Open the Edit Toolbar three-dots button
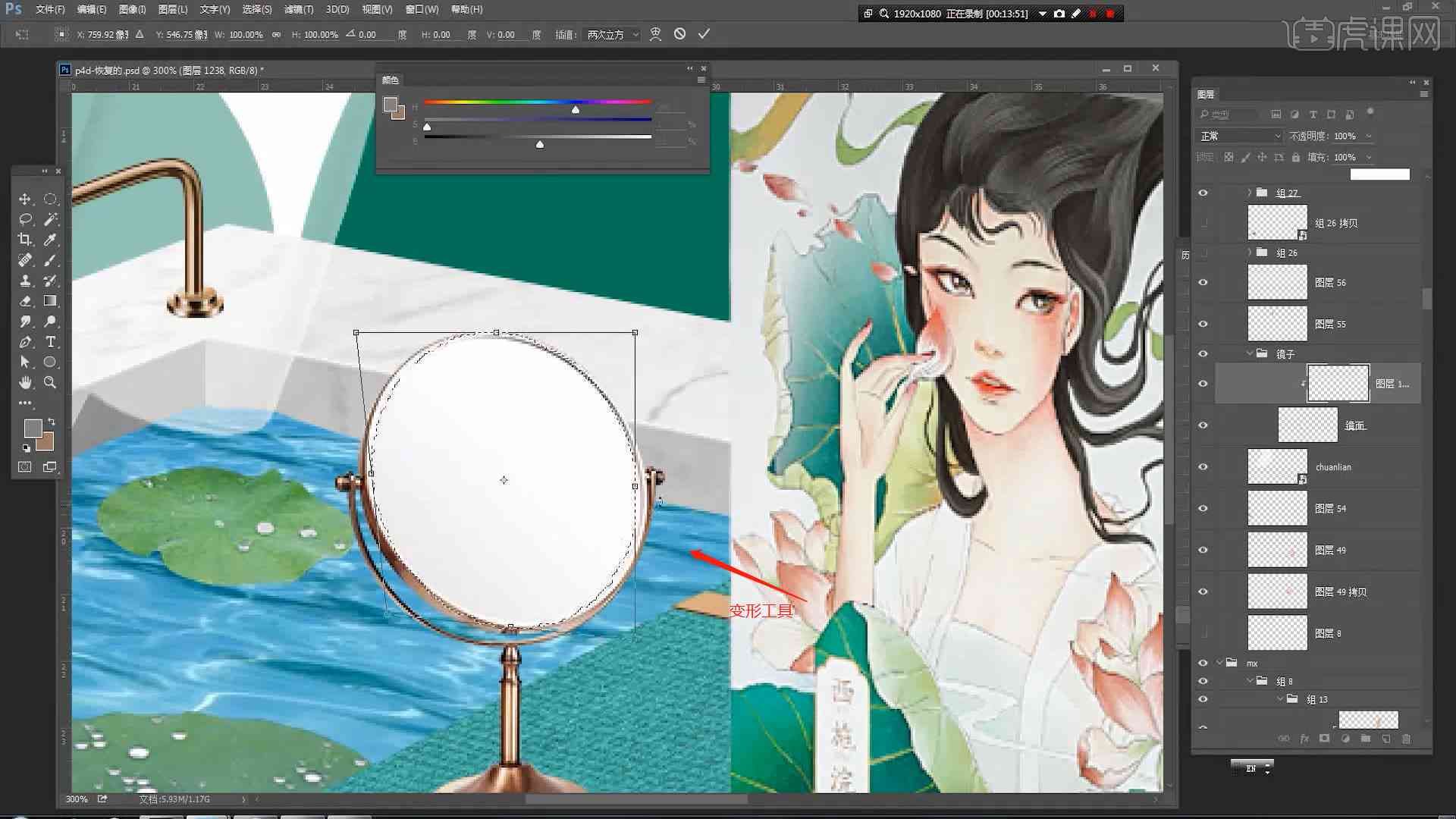 25,403
